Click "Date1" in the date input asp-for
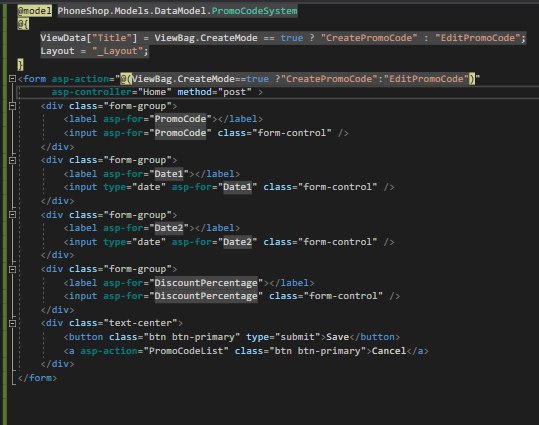 point(238,187)
